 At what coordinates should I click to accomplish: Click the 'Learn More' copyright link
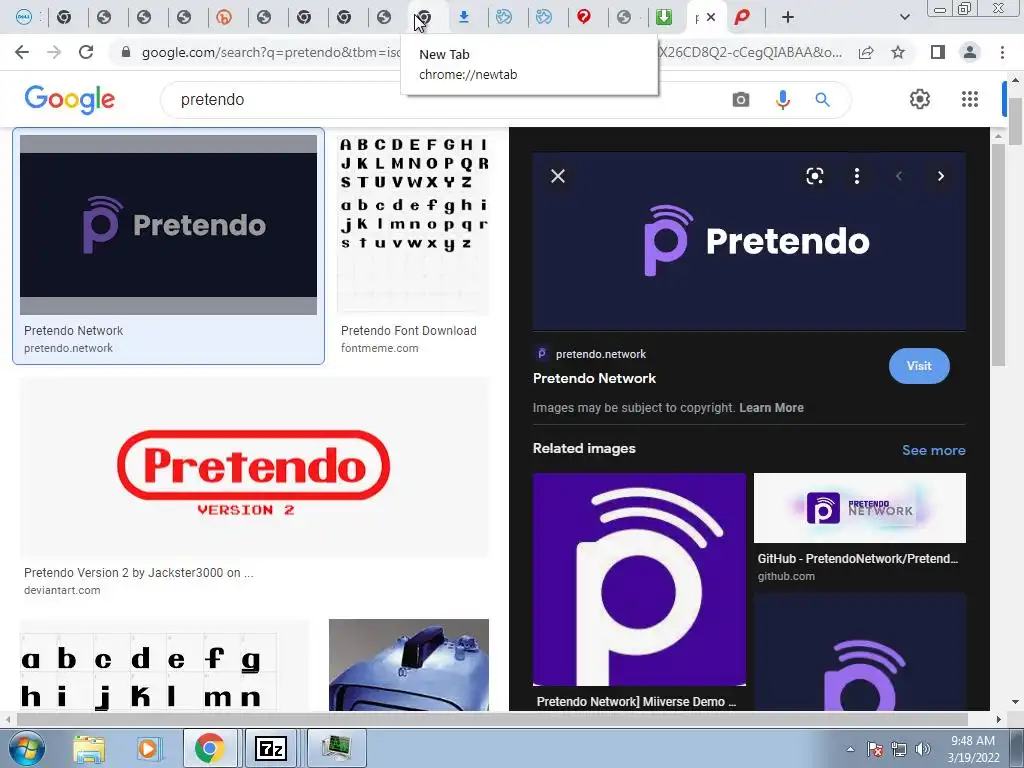(771, 408)
